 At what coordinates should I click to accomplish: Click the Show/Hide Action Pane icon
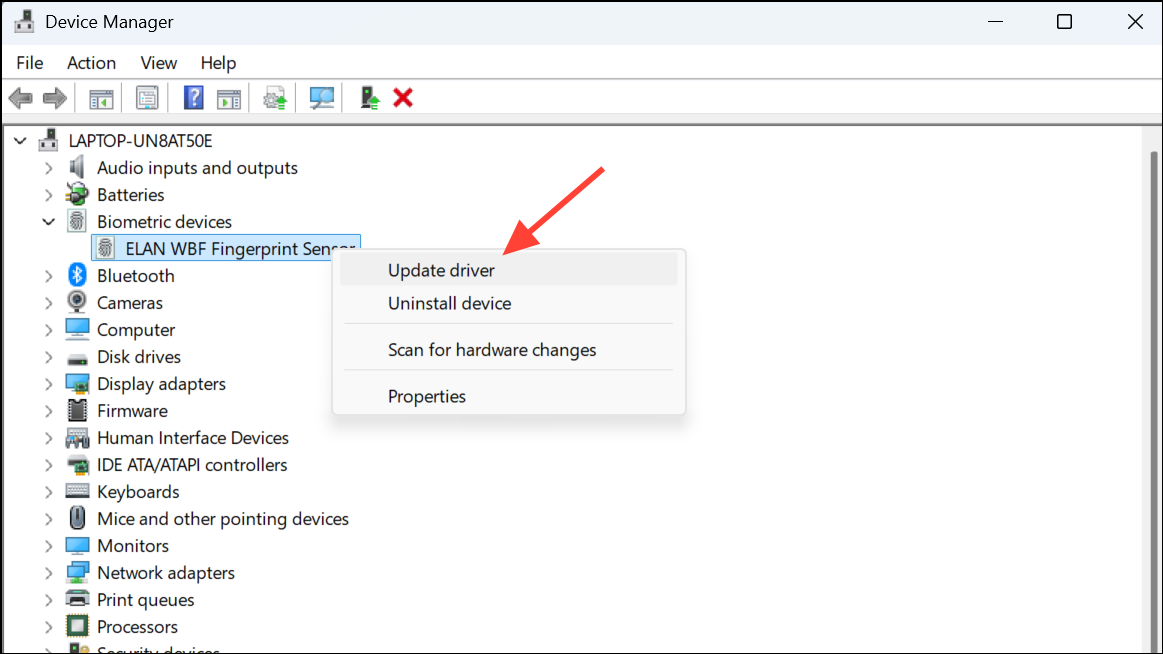pos(229,97)
